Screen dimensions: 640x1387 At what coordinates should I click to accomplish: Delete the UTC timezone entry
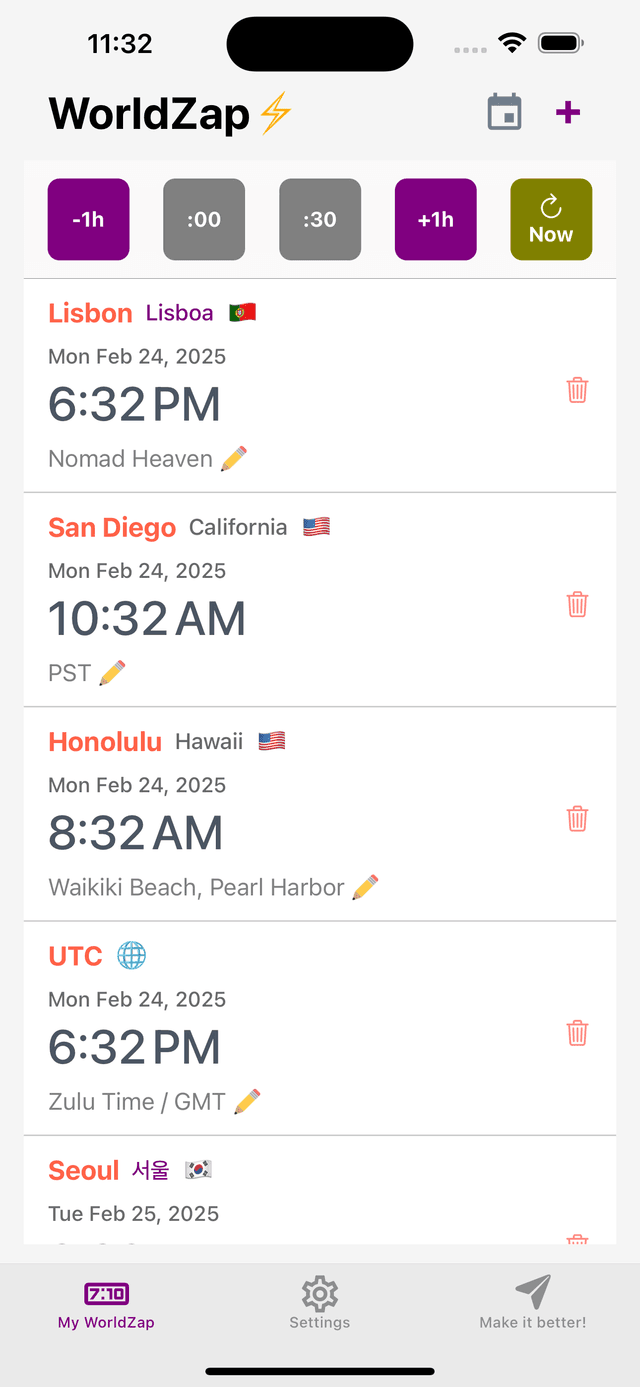click(x=577, y=1032)
